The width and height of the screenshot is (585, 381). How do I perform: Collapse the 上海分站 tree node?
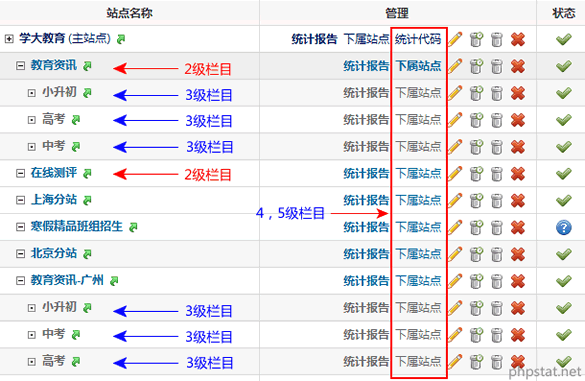20,200
